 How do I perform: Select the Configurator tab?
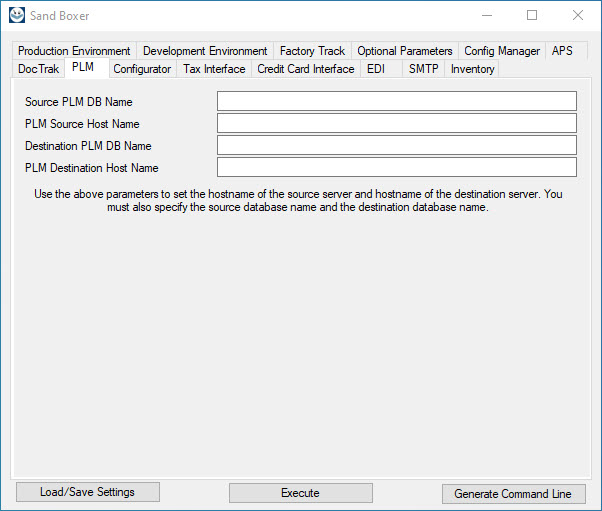142,69
